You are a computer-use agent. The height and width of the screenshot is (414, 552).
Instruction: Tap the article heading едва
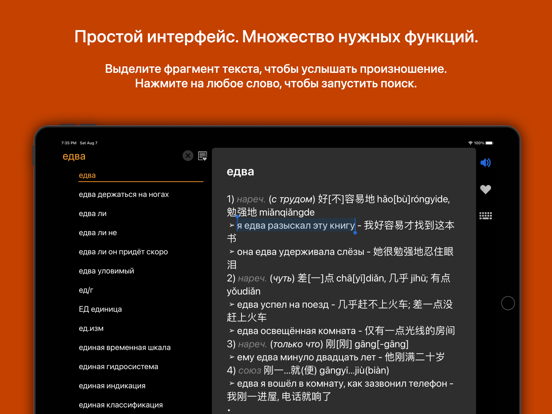(x=240, y=172)
